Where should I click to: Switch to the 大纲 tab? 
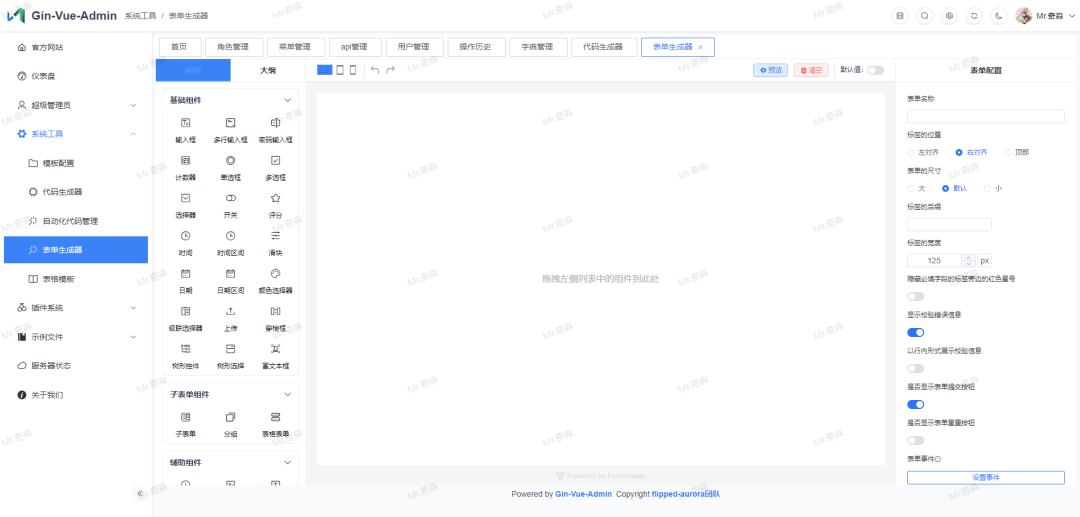(268, 70)
